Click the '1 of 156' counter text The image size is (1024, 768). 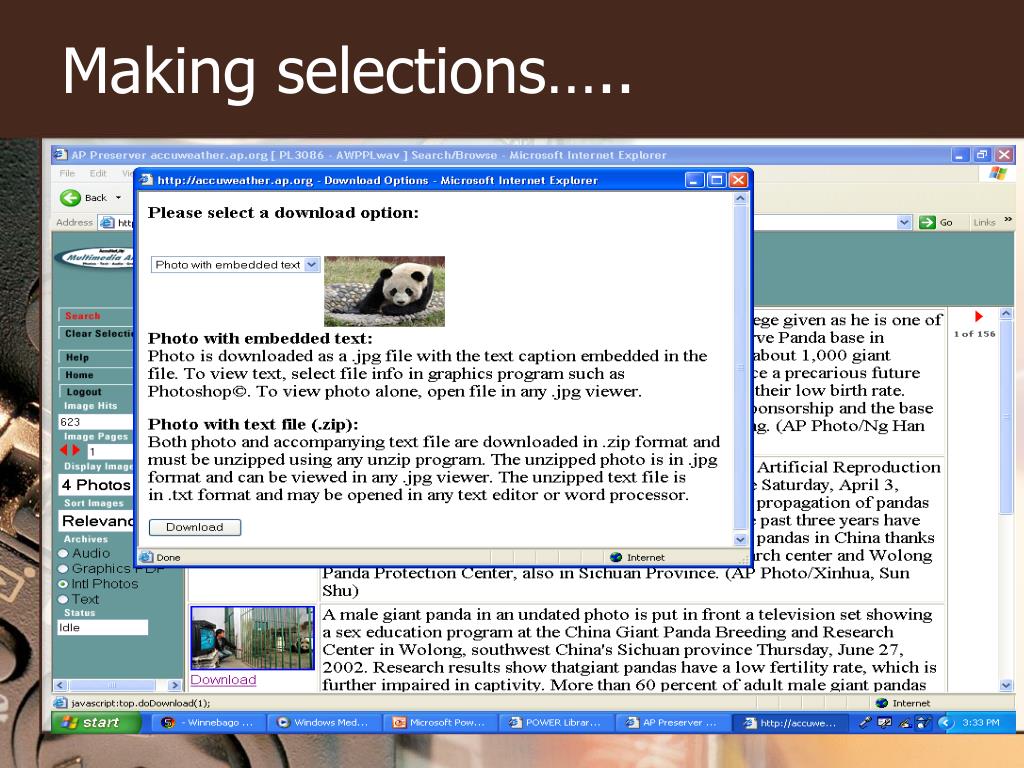click(x=974, y=334)
